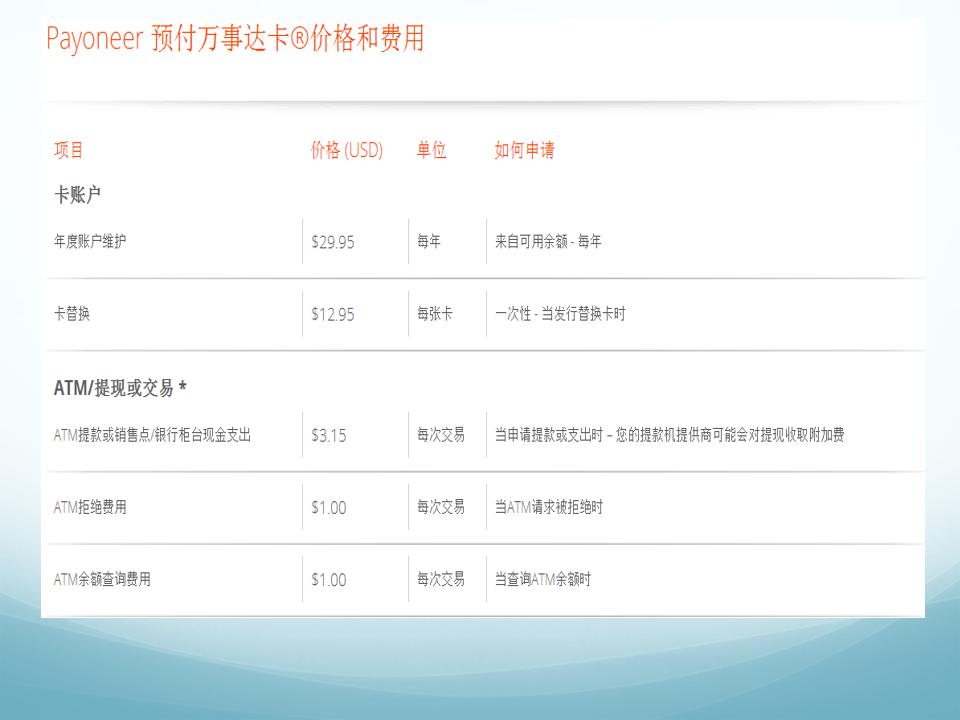Select the "项目" column header
This screenshot has height=720, width=960.
point(69,150)
